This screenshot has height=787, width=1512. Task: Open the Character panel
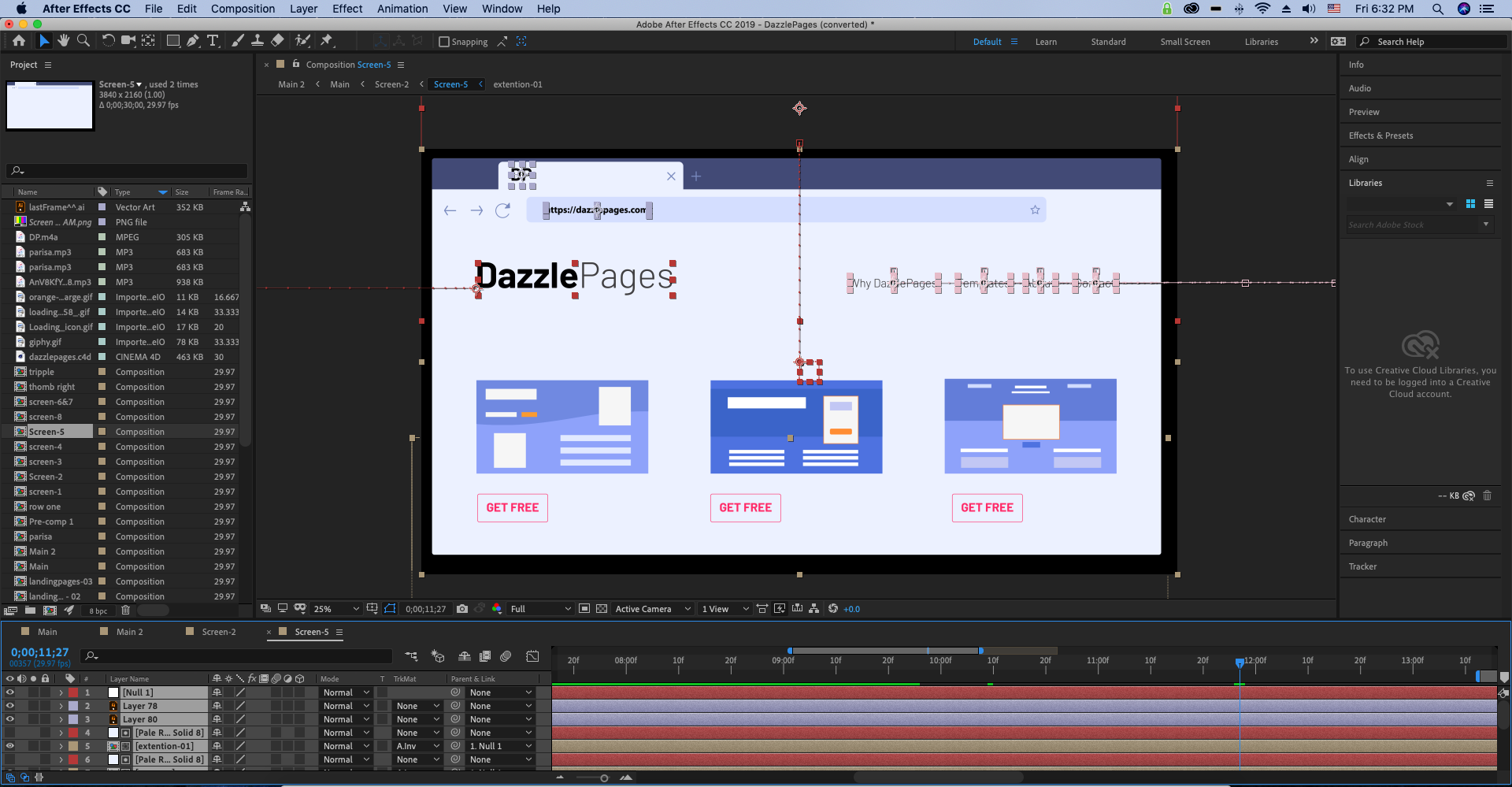[x=1367, y=519]
